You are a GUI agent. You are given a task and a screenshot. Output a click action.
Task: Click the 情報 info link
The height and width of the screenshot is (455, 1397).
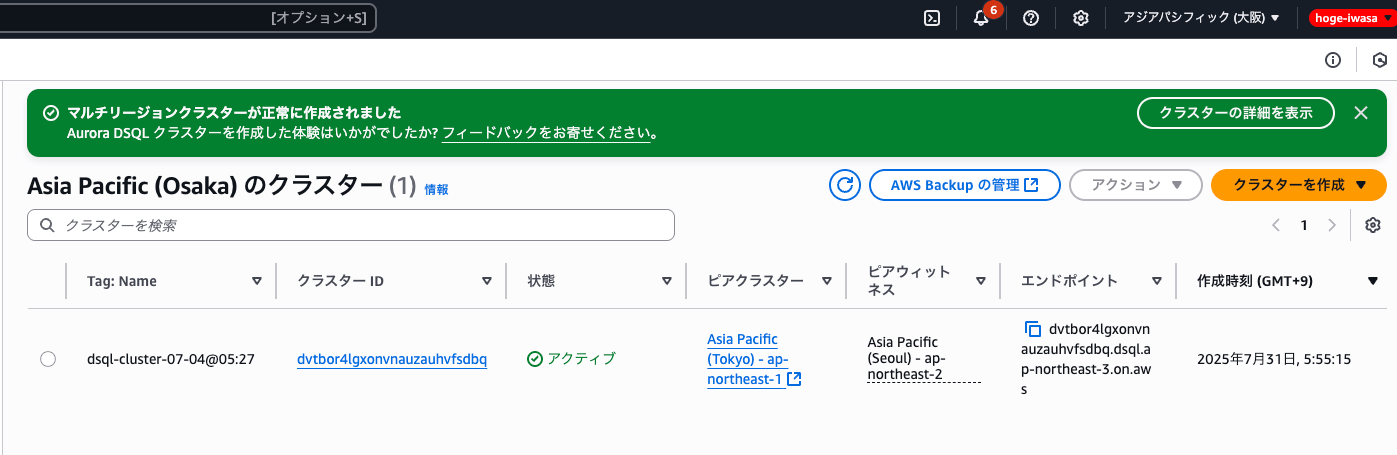click(x=436, y=188)
